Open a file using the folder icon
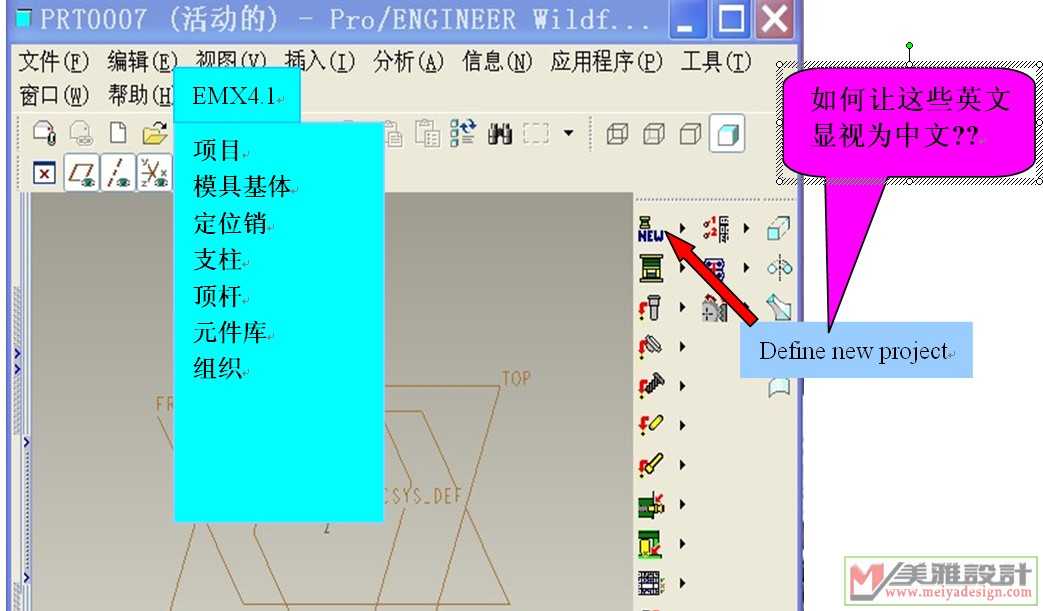 (x=154, y=133)
